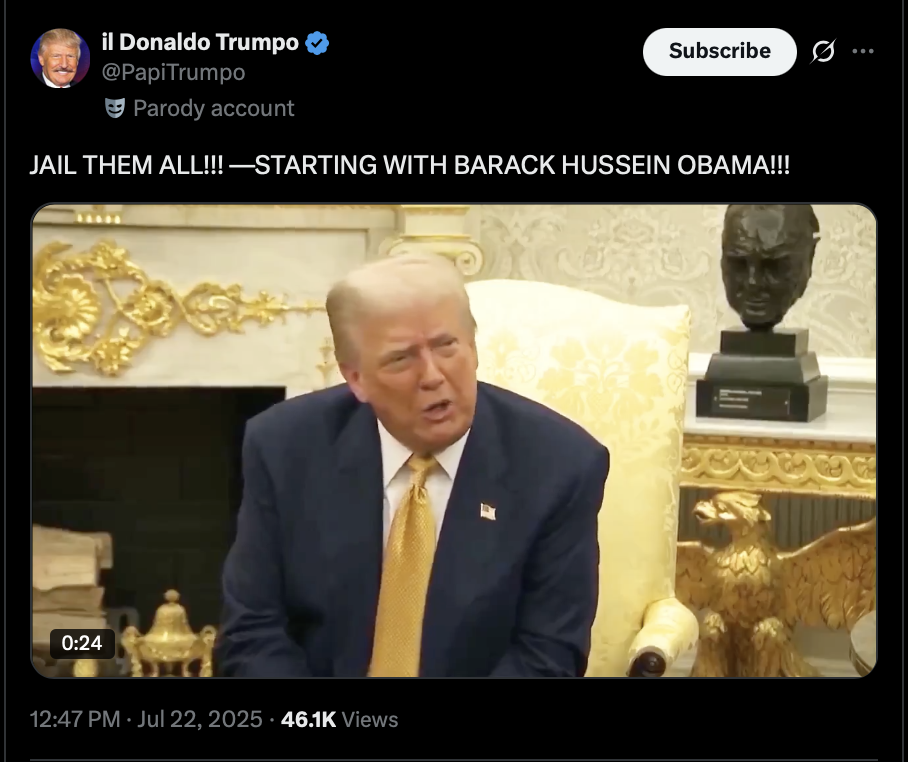Open the 12:47 PM timestamp link
The width and height of the screenshot is (908, 762).
pyautogui.click(x=75, y=719)
